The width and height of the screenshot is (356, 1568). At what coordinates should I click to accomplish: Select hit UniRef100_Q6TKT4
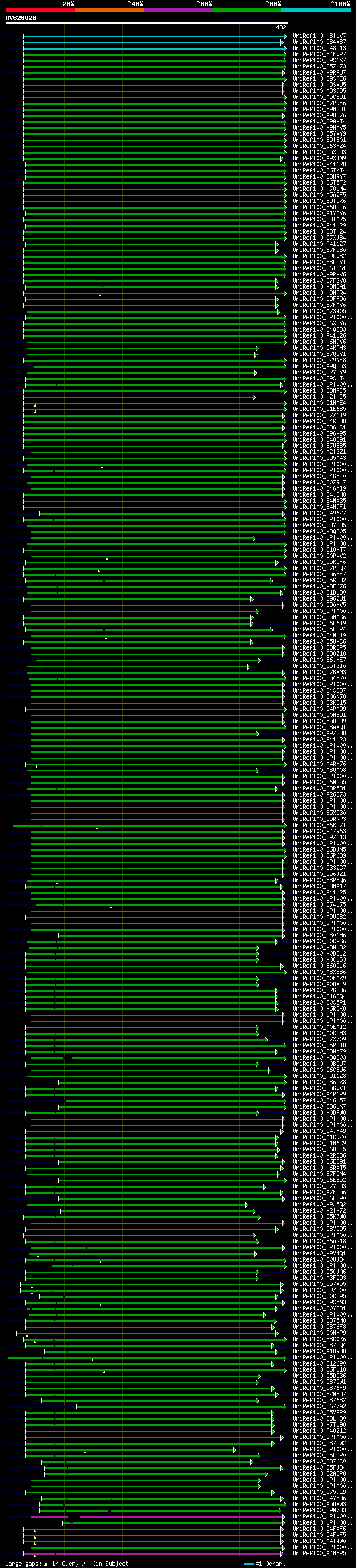[x=319, y=170]
